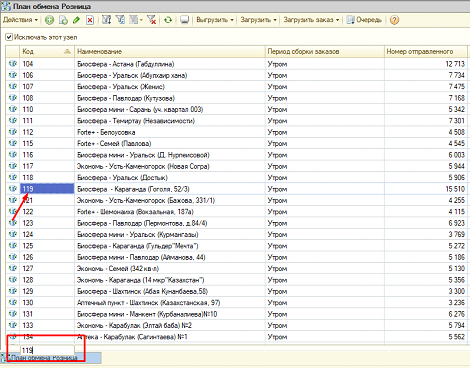Viewport: 470px width, 369px height.
Task: Select row Биосфера - Астана (Габдуллина)
Action: [236, 64]
